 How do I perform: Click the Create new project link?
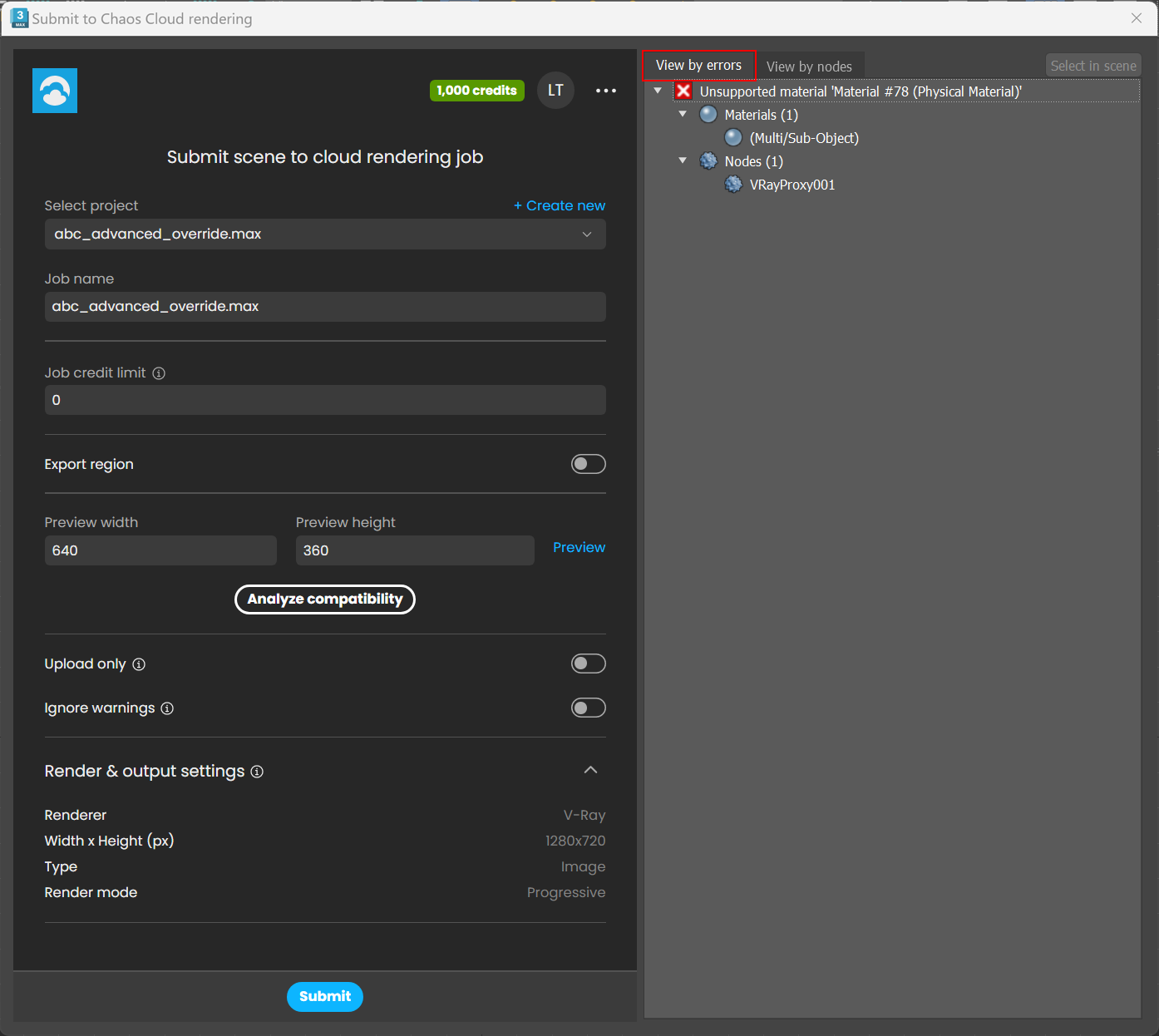click(559, 205)
